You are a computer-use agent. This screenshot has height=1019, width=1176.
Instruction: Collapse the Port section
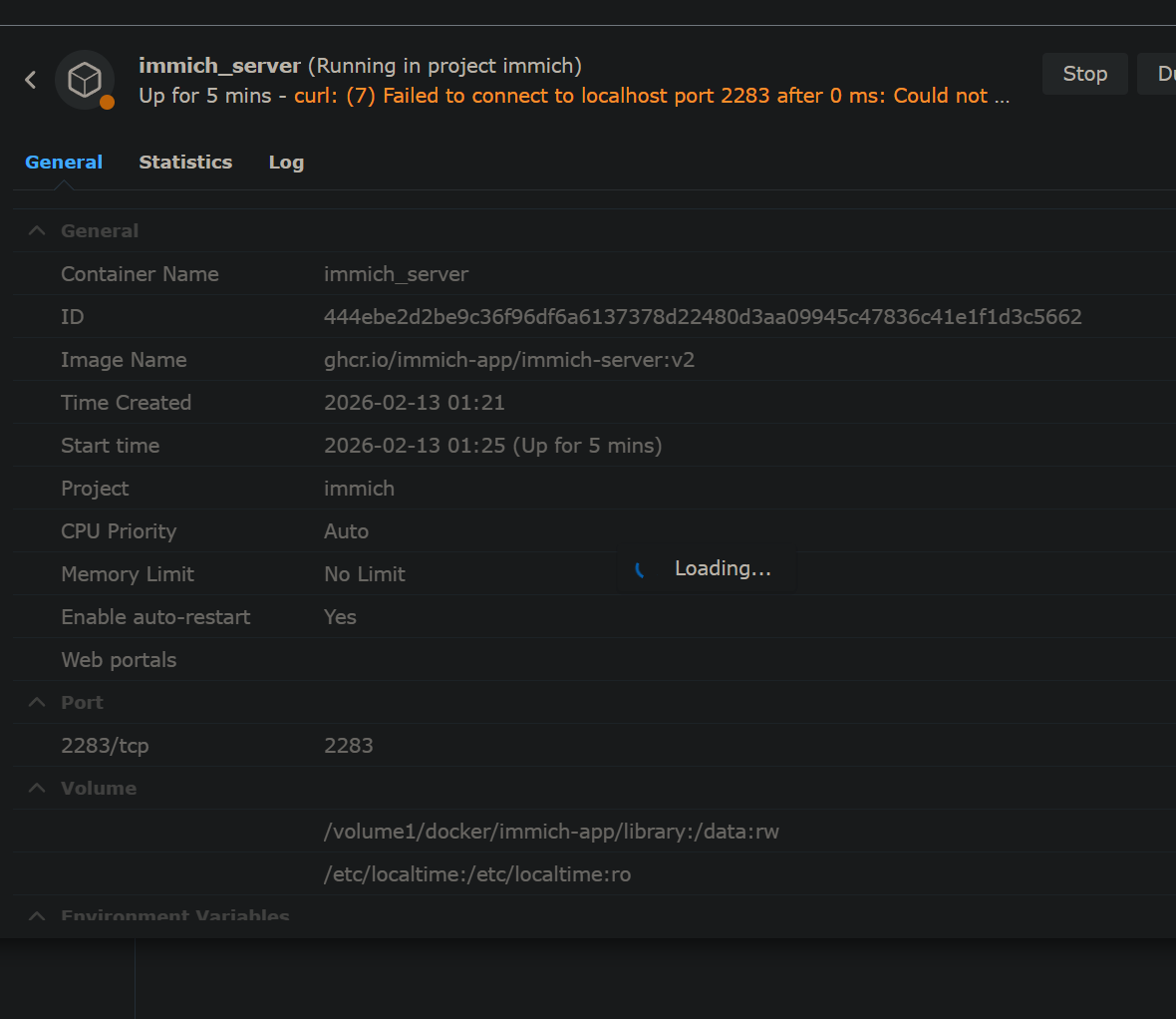36,702
